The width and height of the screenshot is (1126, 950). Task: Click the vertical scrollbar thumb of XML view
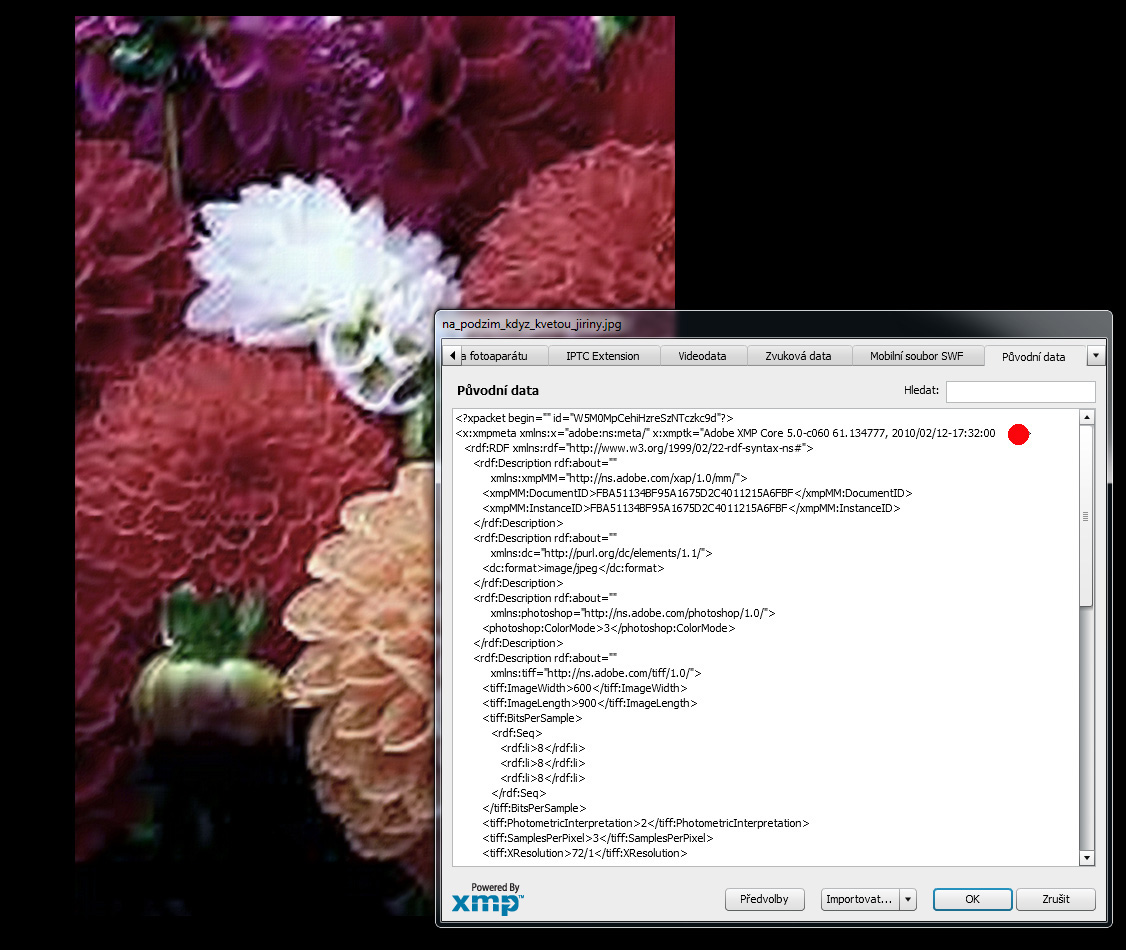click(1087, 515)
